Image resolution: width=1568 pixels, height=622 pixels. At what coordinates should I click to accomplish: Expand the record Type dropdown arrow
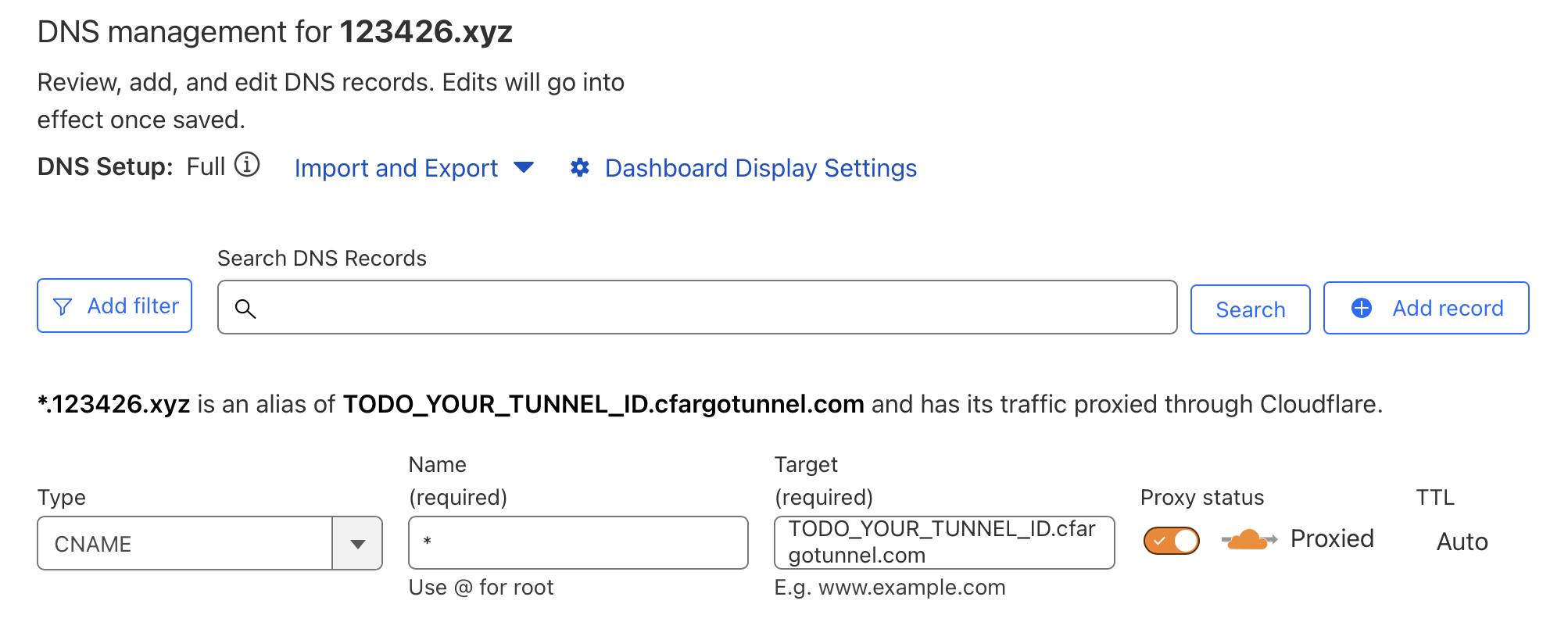point(358,544)
